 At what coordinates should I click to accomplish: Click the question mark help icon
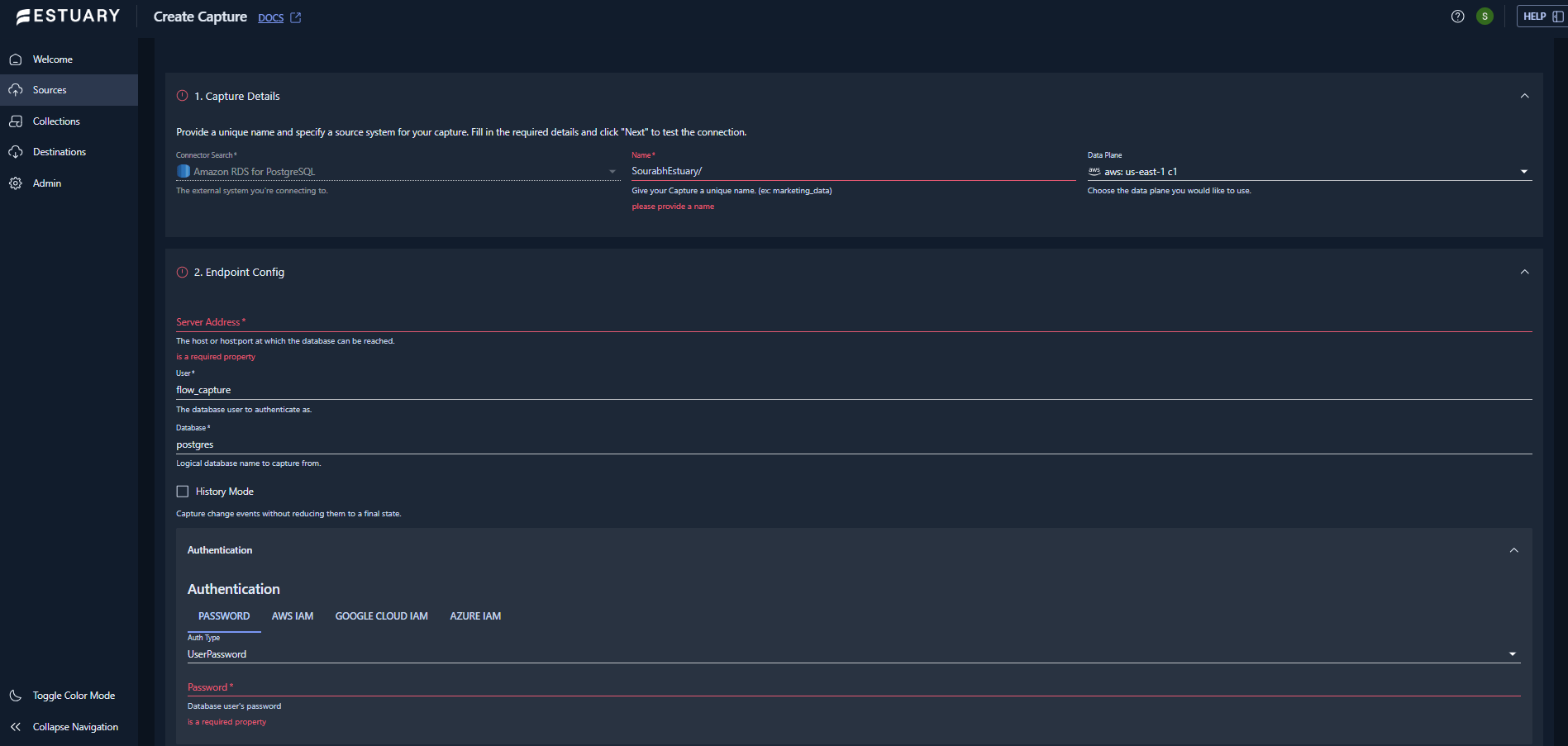1457,17
